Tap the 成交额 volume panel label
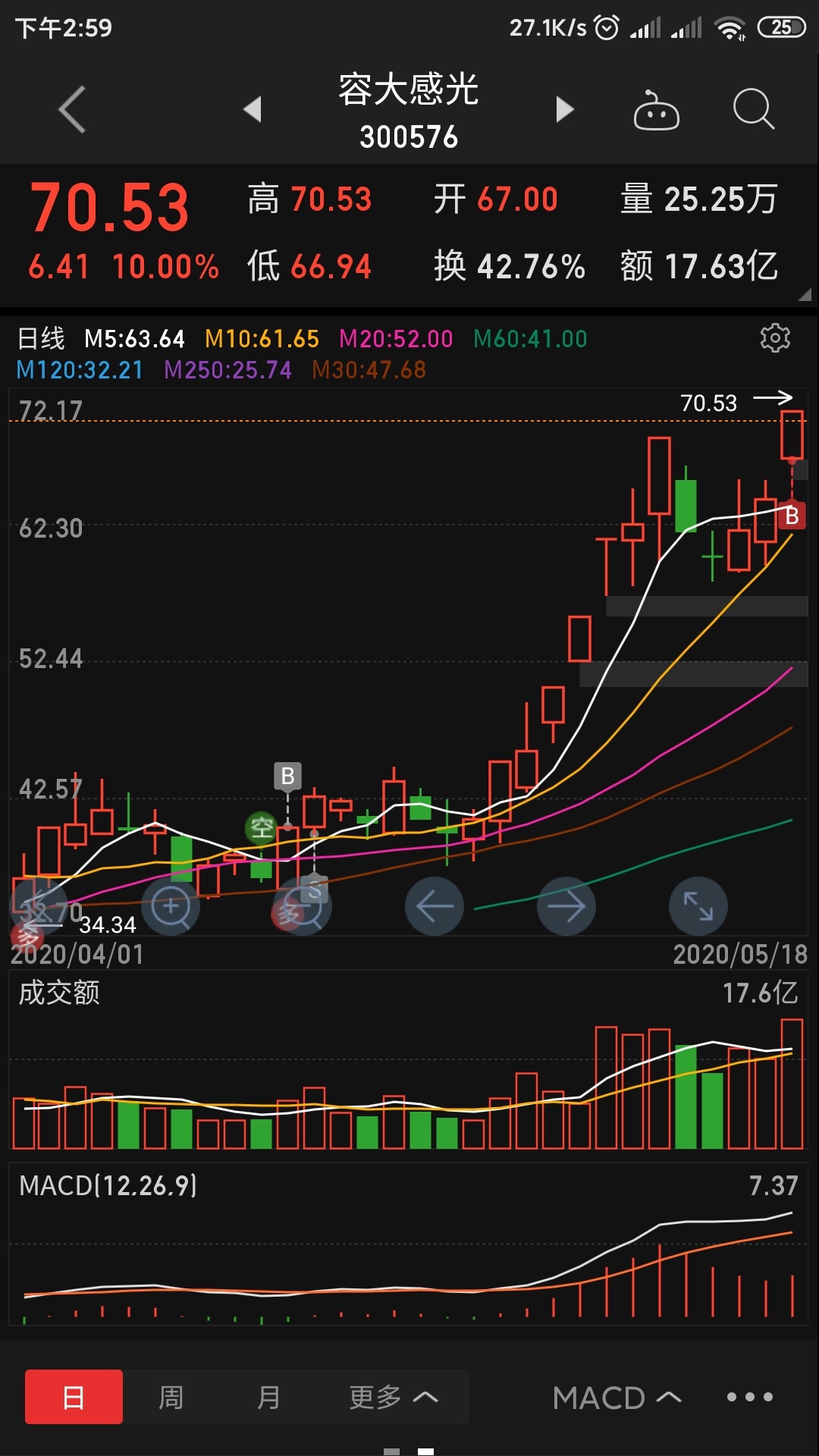This screenshot has width=819, height=1456. 59,993
